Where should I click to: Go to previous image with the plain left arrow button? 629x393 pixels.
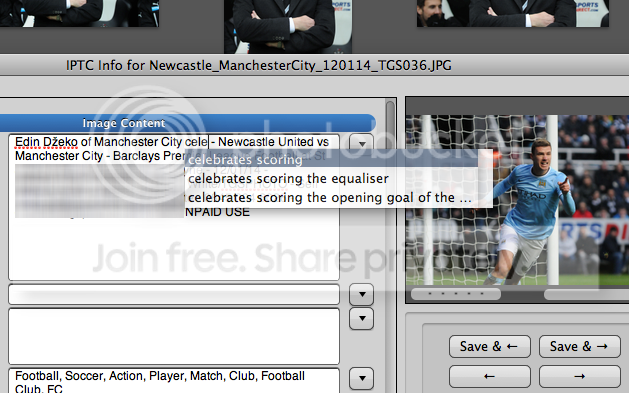pos(489,376)
